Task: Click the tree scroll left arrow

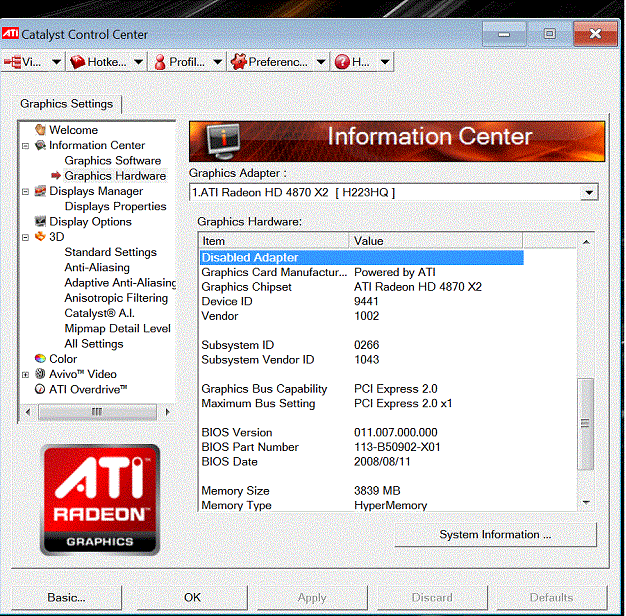Action: (x=28, y=412)
